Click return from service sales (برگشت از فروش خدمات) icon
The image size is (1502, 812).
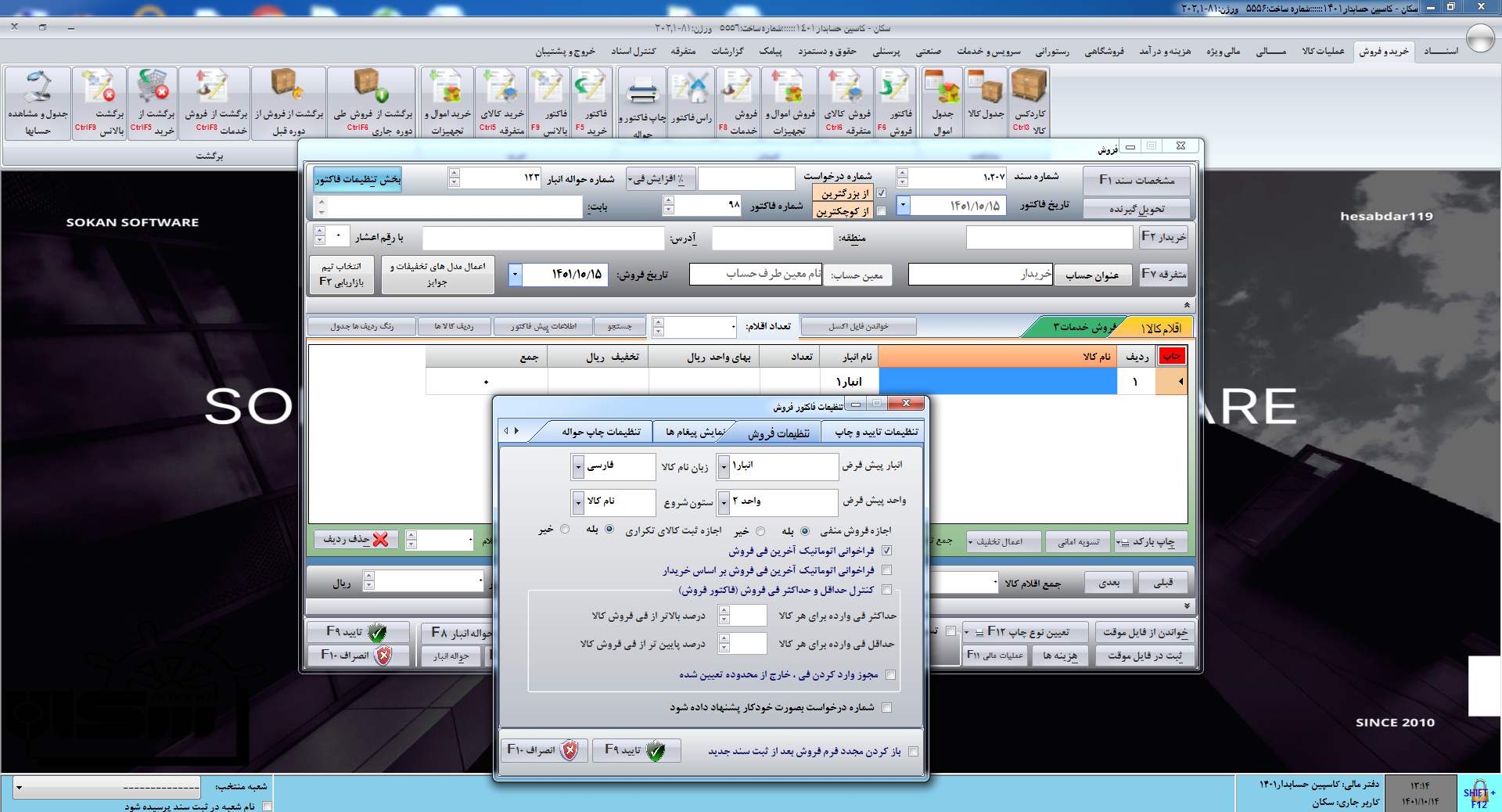(x=214, y=102)
